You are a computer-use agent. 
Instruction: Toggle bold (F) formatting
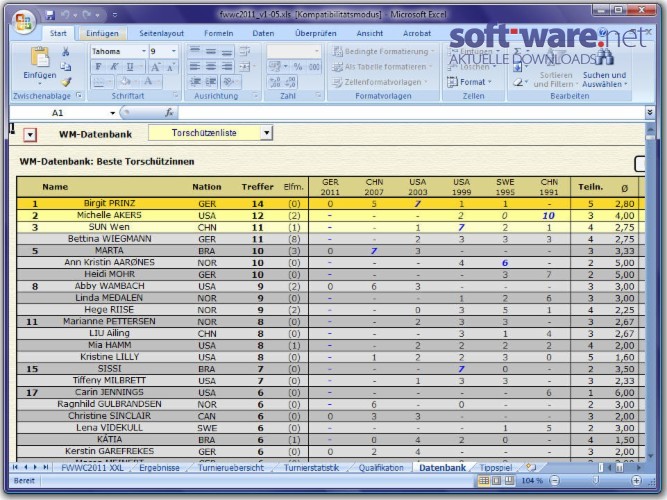[98, 66]
